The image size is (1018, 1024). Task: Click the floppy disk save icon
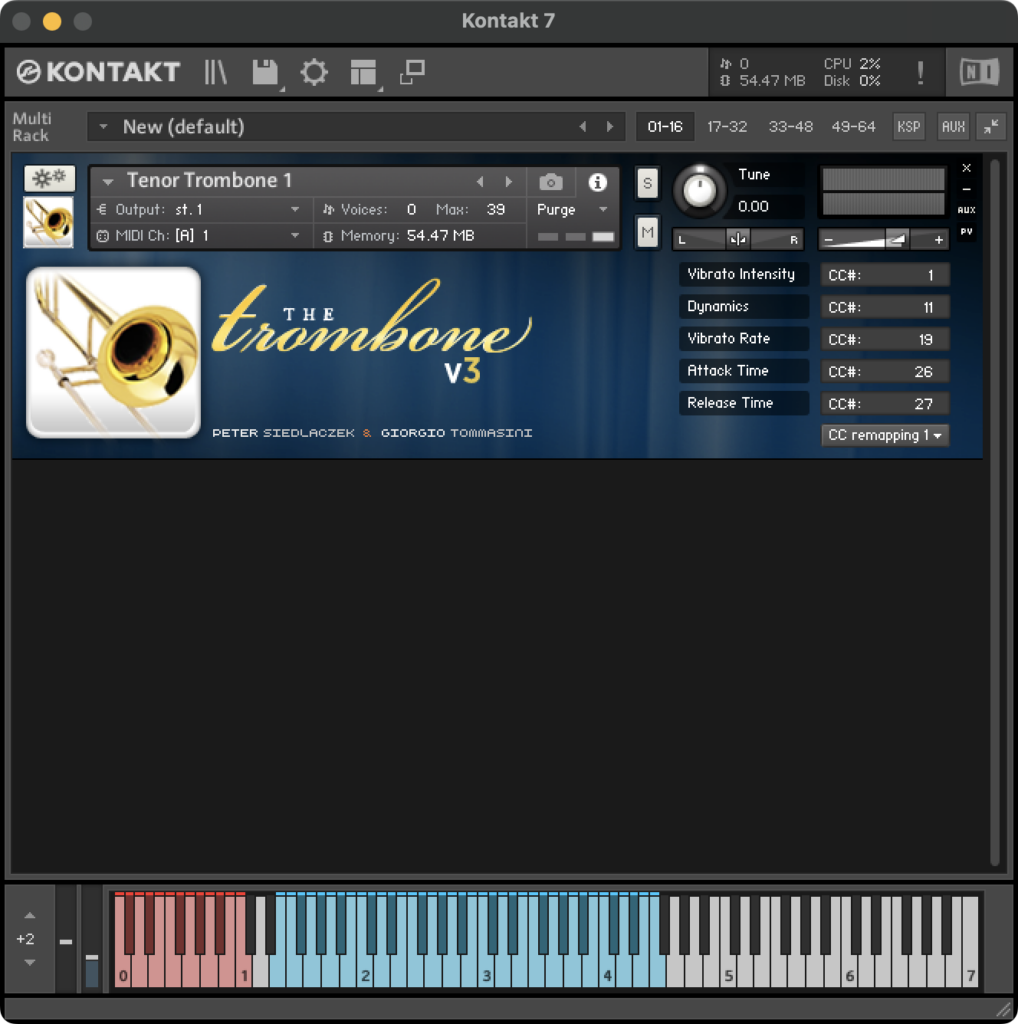(265, 72)
